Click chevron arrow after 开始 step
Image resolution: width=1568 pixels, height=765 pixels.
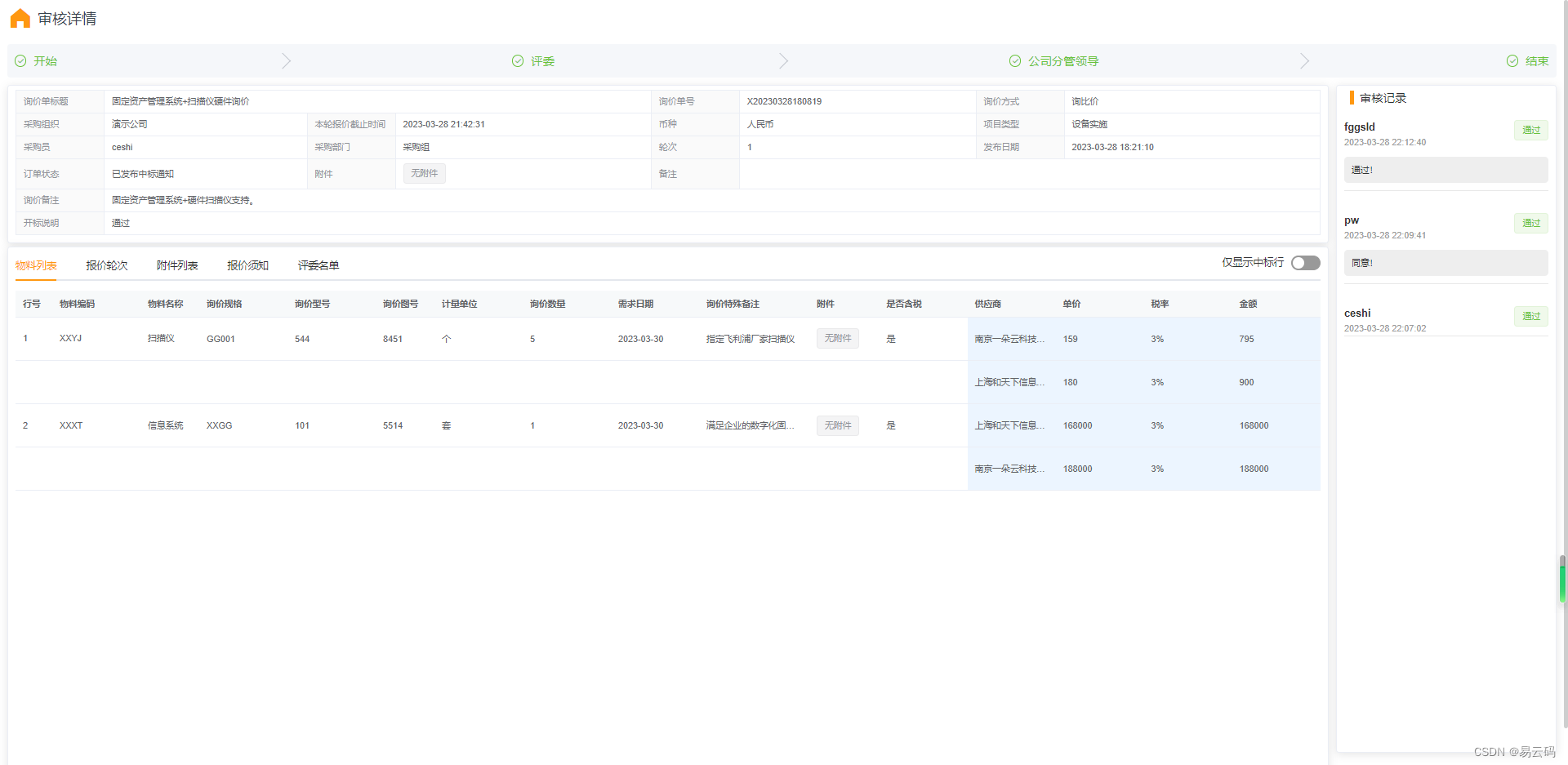tap(286, 61)
